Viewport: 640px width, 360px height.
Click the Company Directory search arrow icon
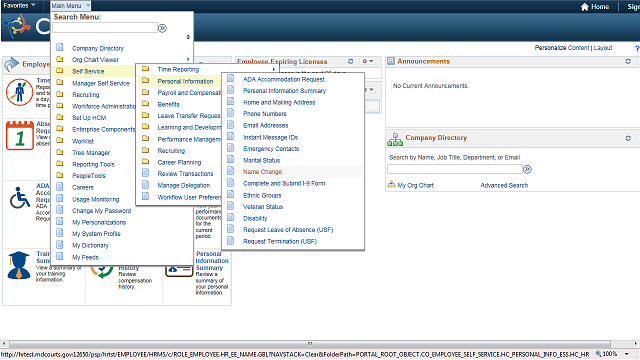[527, 169]
